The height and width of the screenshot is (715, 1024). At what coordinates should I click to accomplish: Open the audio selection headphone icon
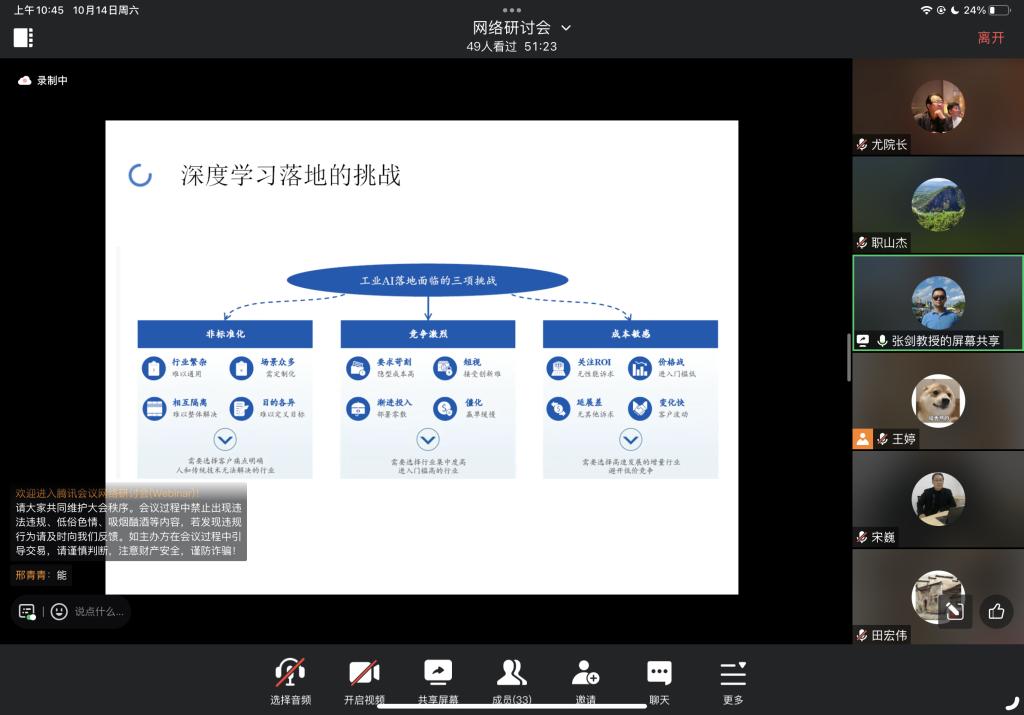290,673
